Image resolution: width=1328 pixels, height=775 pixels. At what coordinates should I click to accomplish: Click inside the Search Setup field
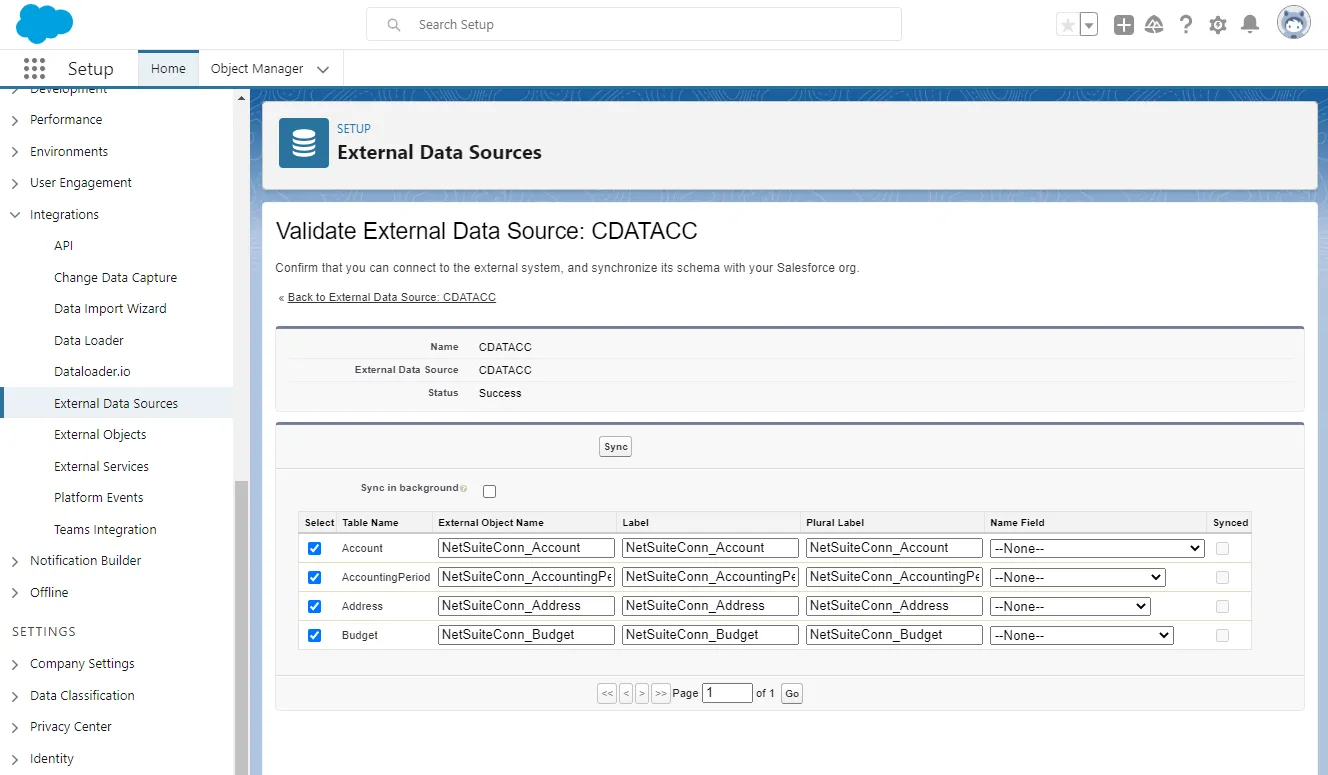point(634,24)
